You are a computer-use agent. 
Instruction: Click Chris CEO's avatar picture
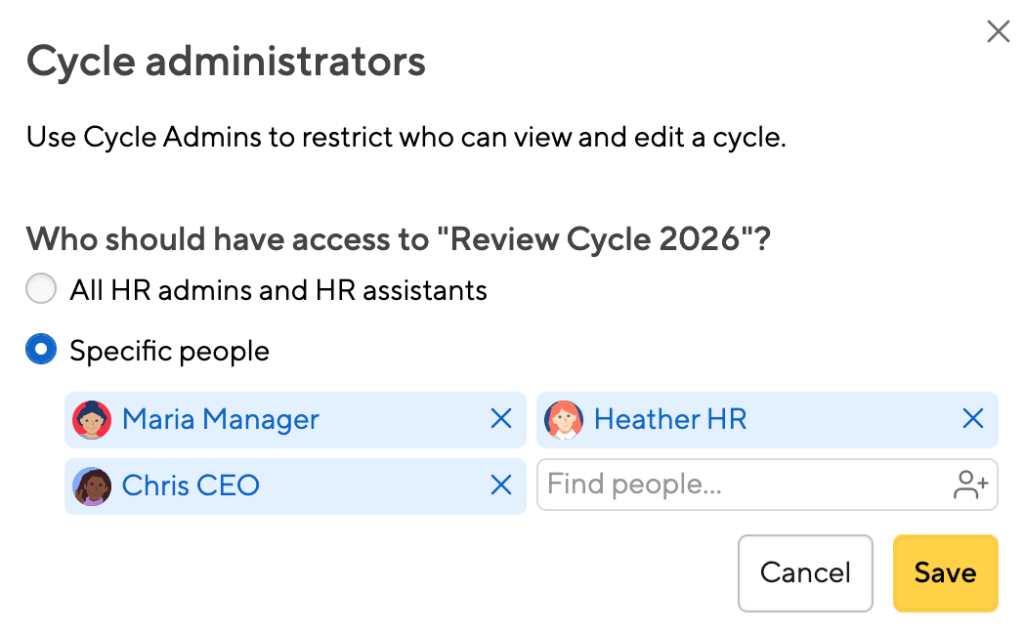(92, 486)
